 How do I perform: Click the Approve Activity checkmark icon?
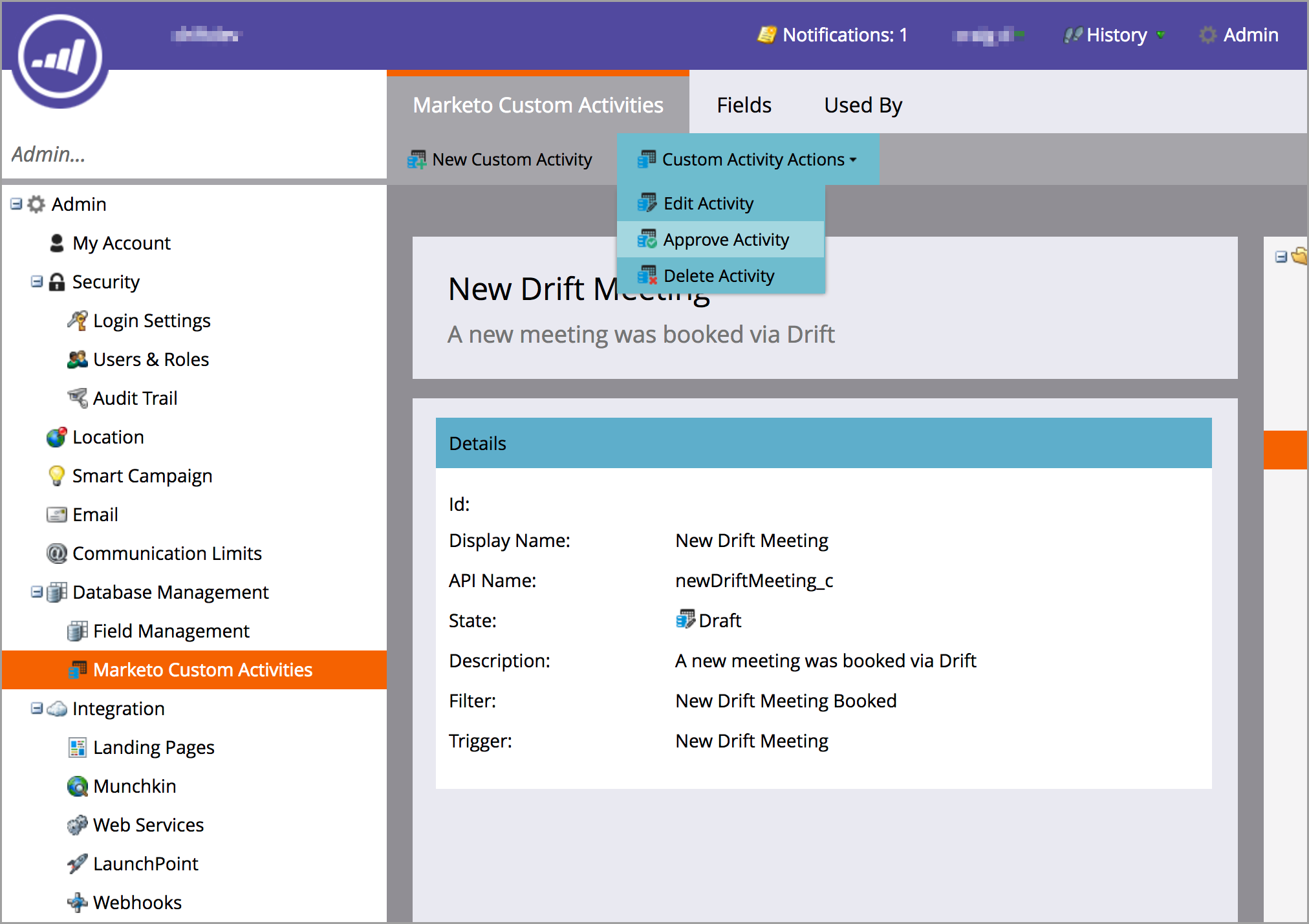click(x=647, y=239)
